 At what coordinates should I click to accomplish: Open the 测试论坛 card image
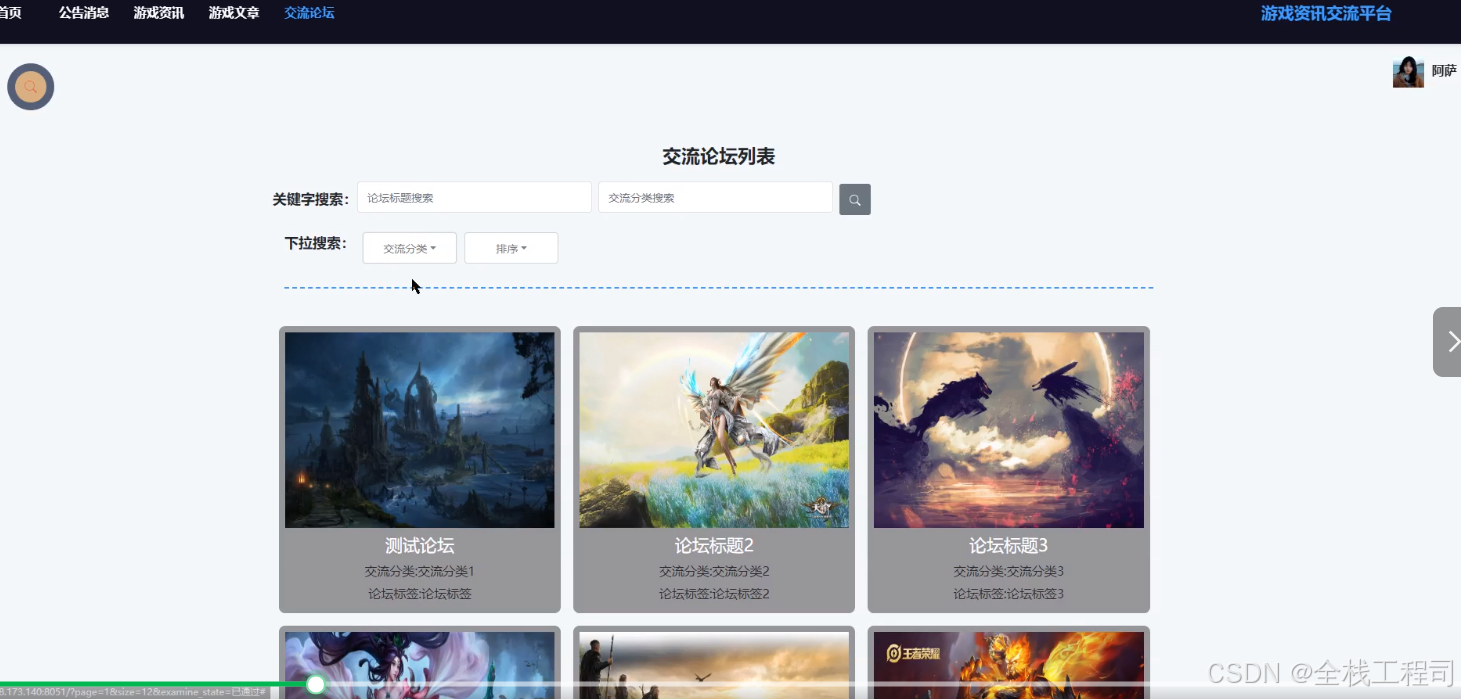coord(420,430)
